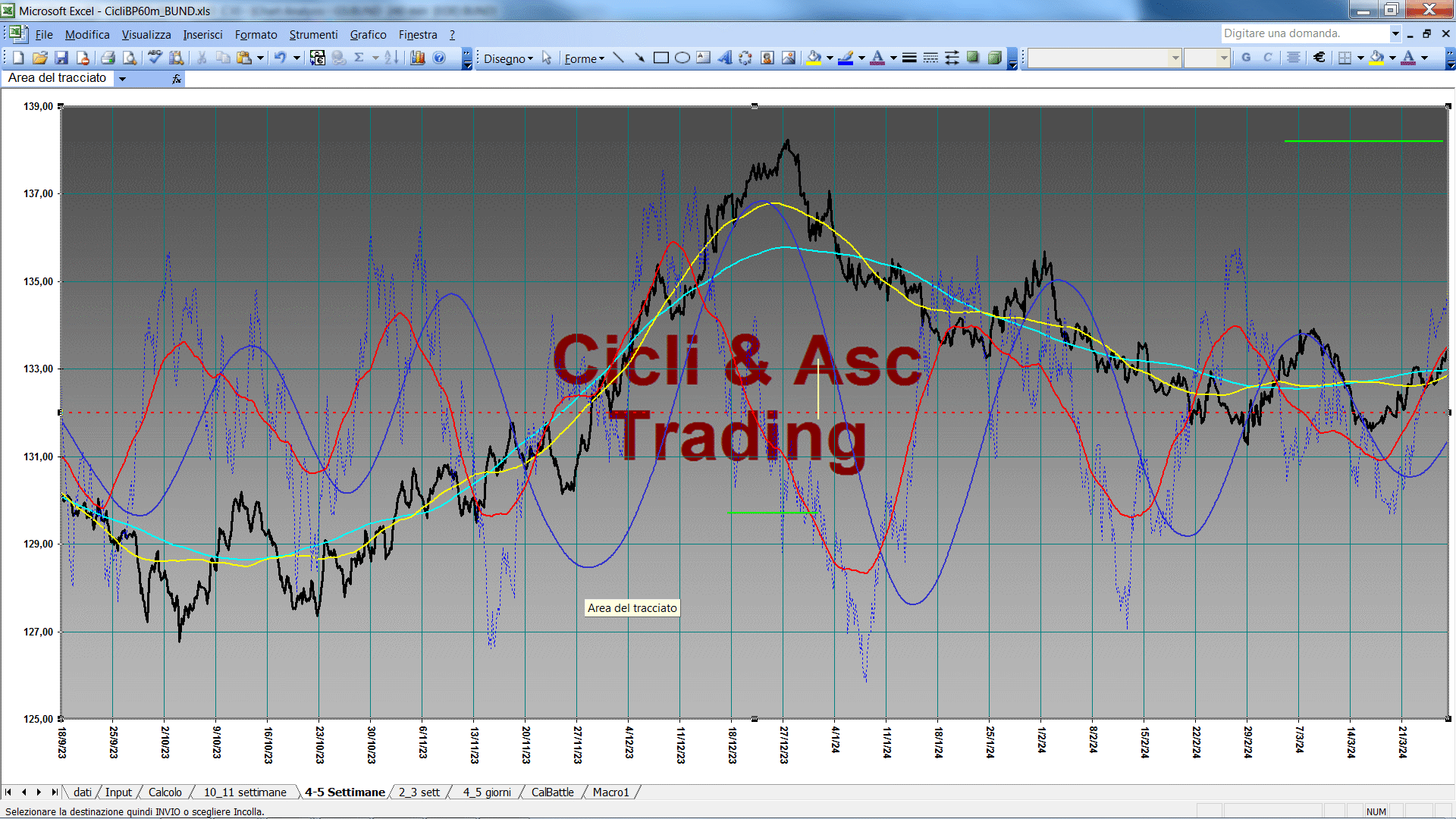Click the Permission document icon

83,58
